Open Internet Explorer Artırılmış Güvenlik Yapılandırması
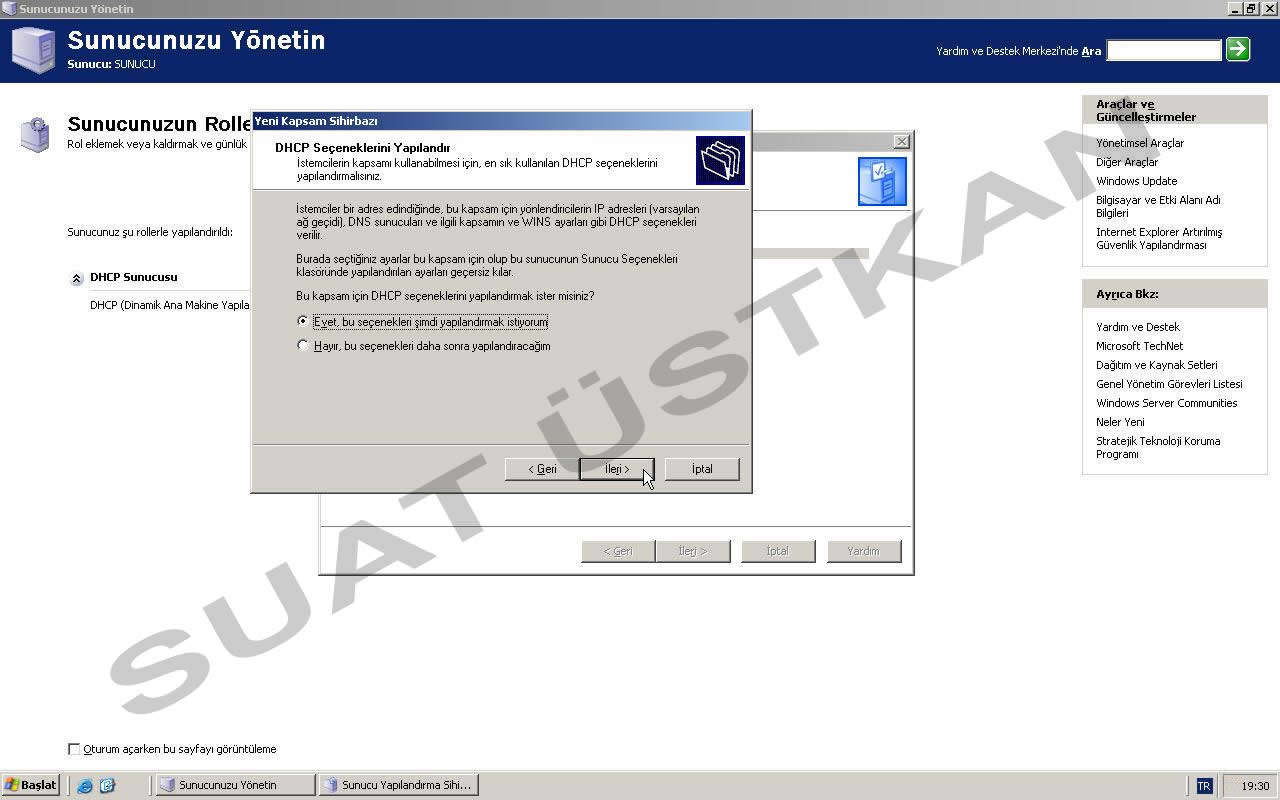The height and width of the screenshot is (800, 1280). 1159,238
